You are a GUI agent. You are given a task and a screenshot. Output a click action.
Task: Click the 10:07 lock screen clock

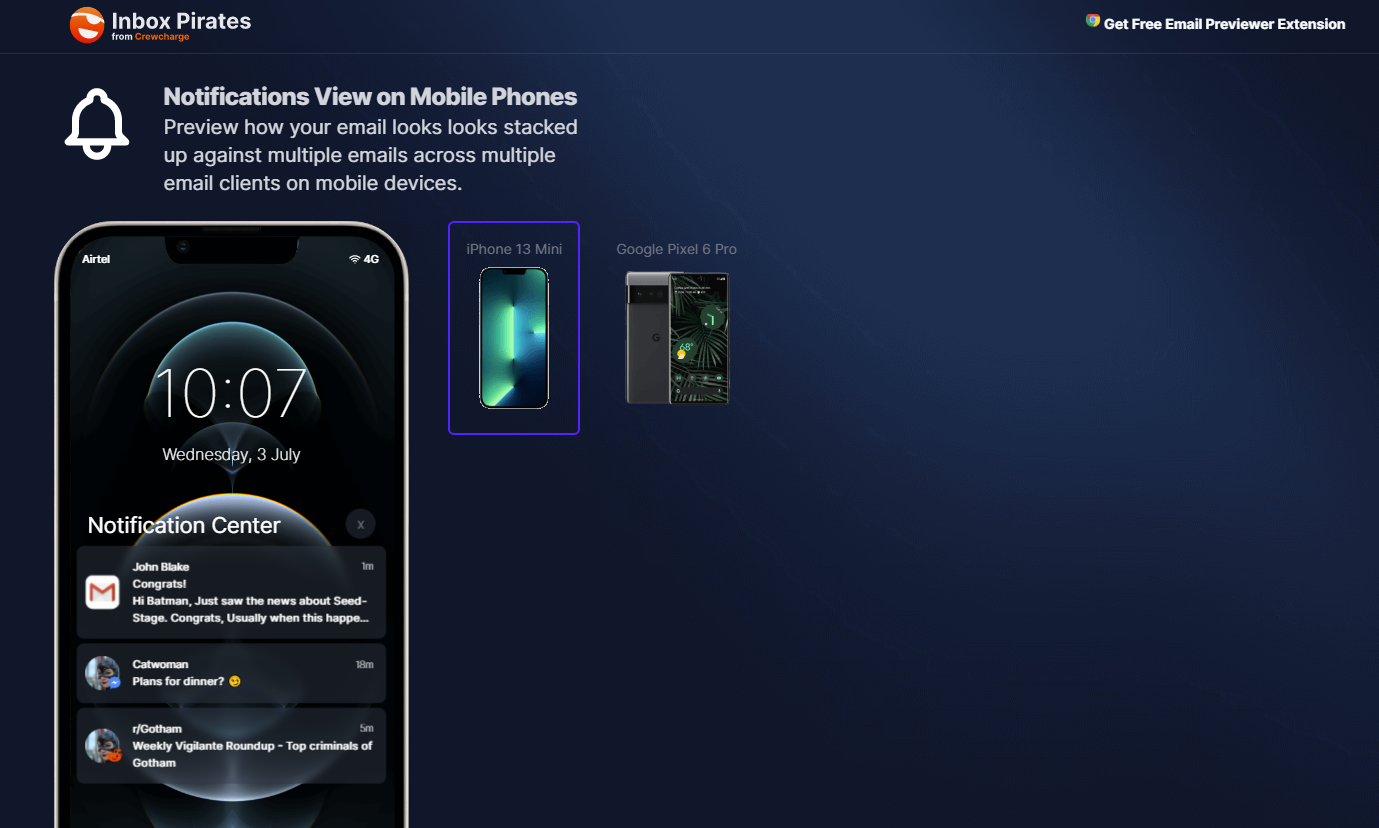pyautogui.click(x=231, y=393)
